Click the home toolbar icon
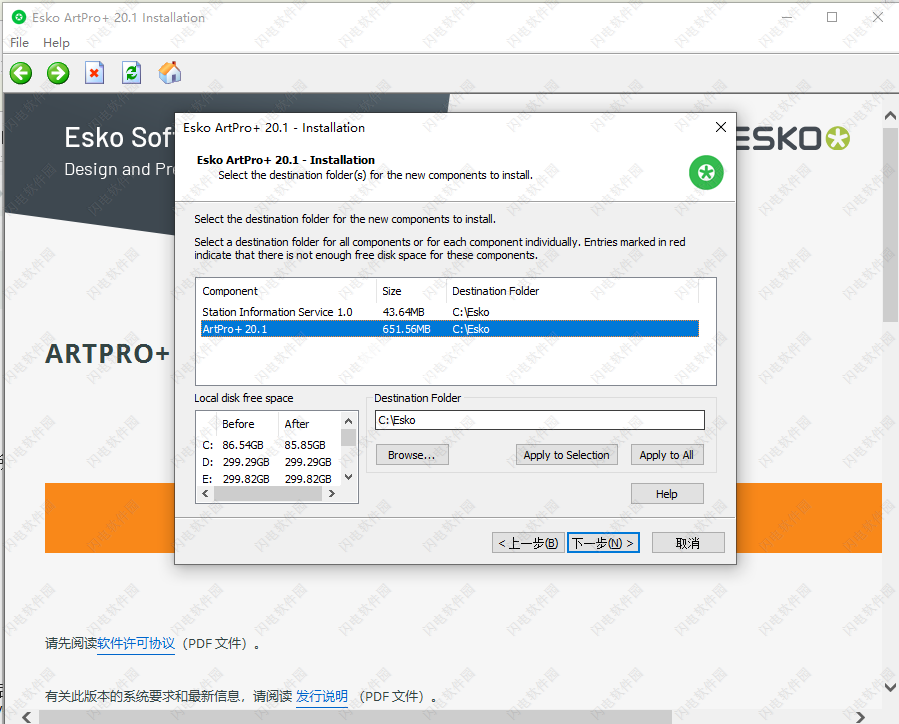 (x=169, y=73)
